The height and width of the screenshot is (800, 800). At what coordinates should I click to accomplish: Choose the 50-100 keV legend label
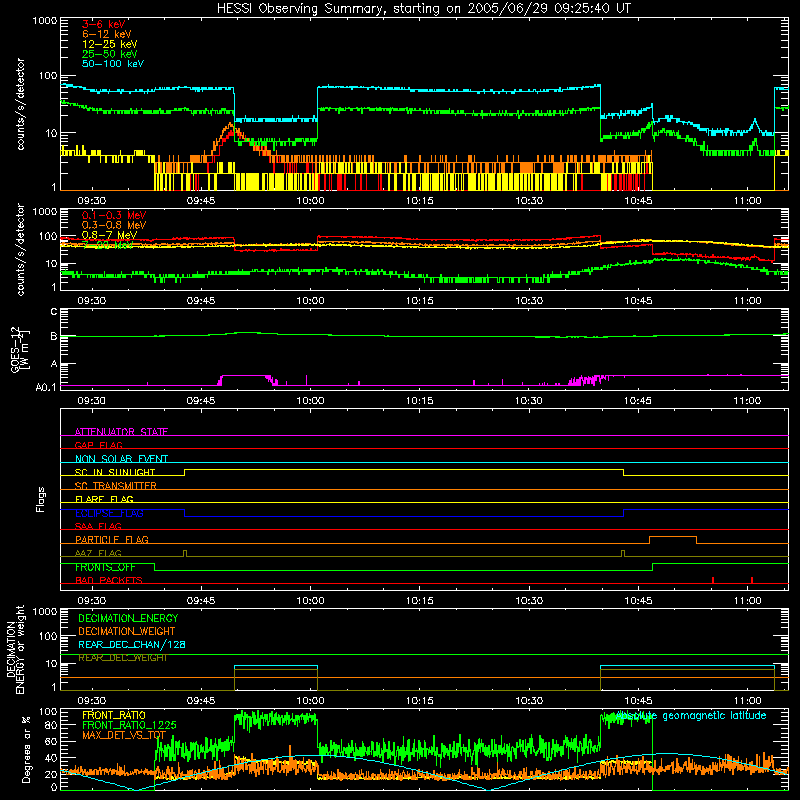coord(113,64)
